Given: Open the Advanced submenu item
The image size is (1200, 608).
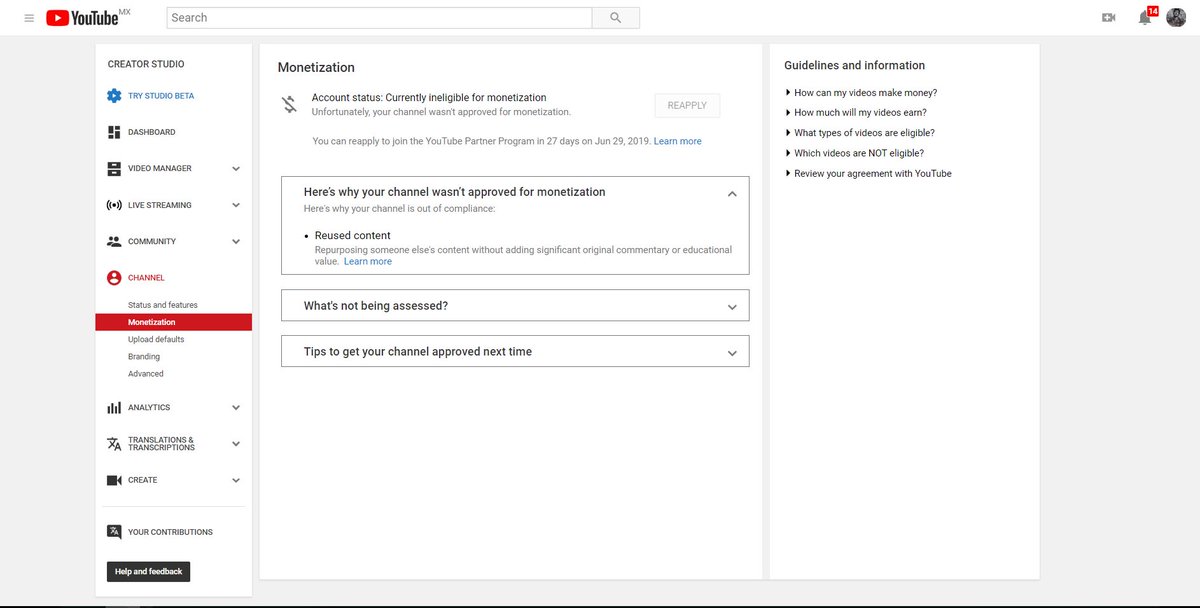Looking at the screenshot, I should [146, 374].
